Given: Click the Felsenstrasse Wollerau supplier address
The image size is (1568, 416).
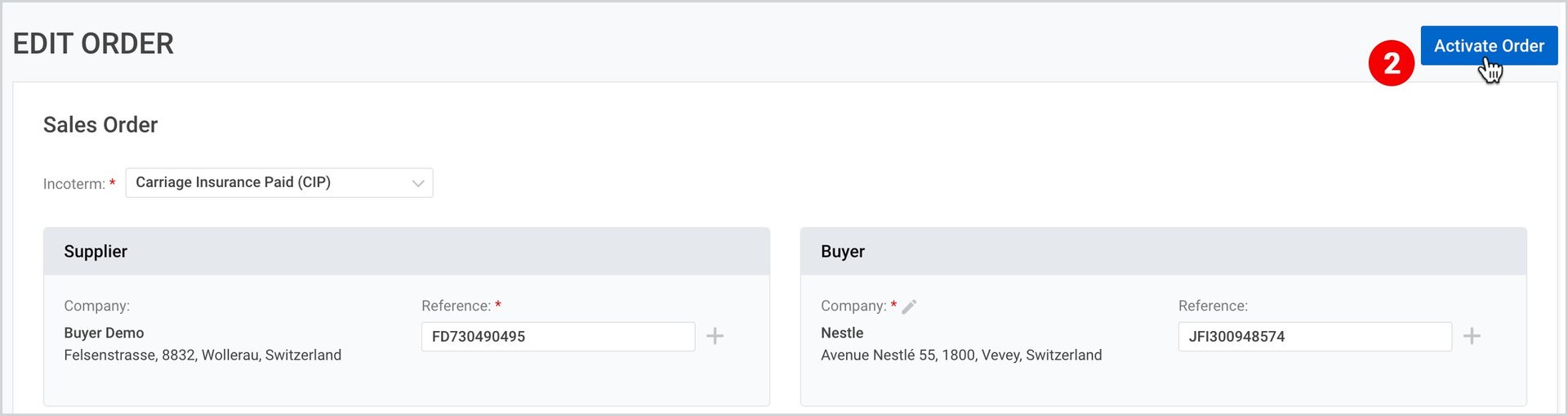Looking at the screenshot, I should pyautogui.click(x=203, y=355).
